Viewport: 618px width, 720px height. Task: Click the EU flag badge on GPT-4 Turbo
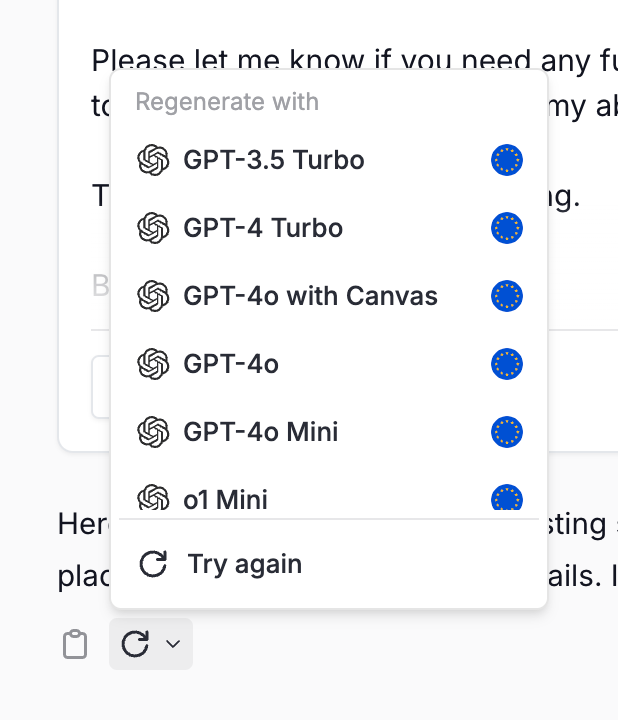tap(507, 228)
